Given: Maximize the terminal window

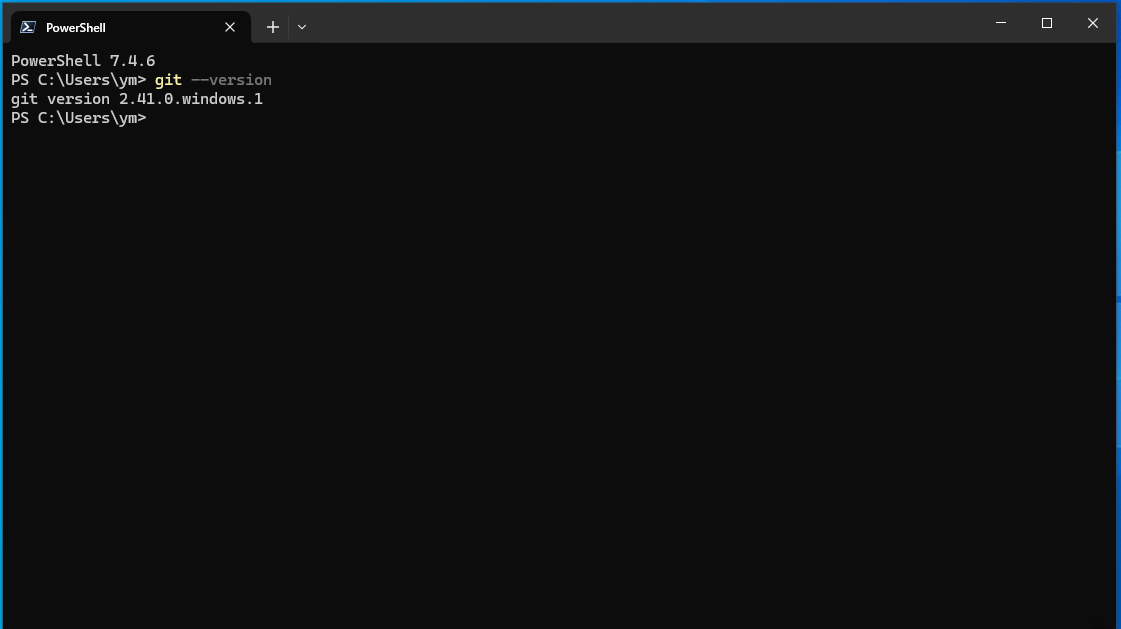Looking at the screenshot, I should [1047, 23].
